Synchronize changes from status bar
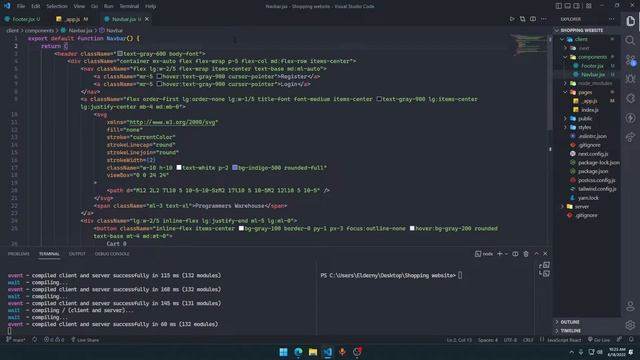The width and height of the screenshot is (640, 360). coord(35,340)
